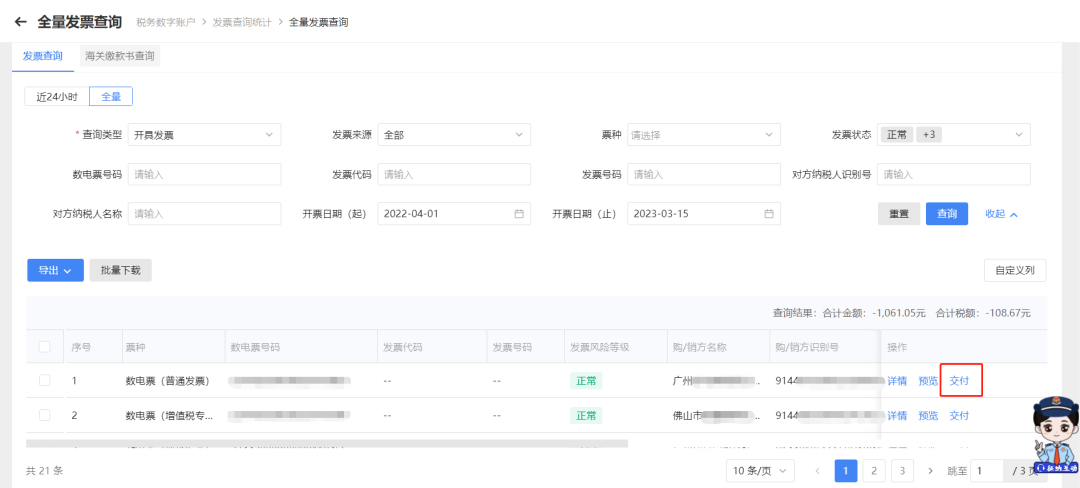This screenshot has height=488, width=1080.
Task: Click 交付 for invoice row 1
Action: coord(959,381)
